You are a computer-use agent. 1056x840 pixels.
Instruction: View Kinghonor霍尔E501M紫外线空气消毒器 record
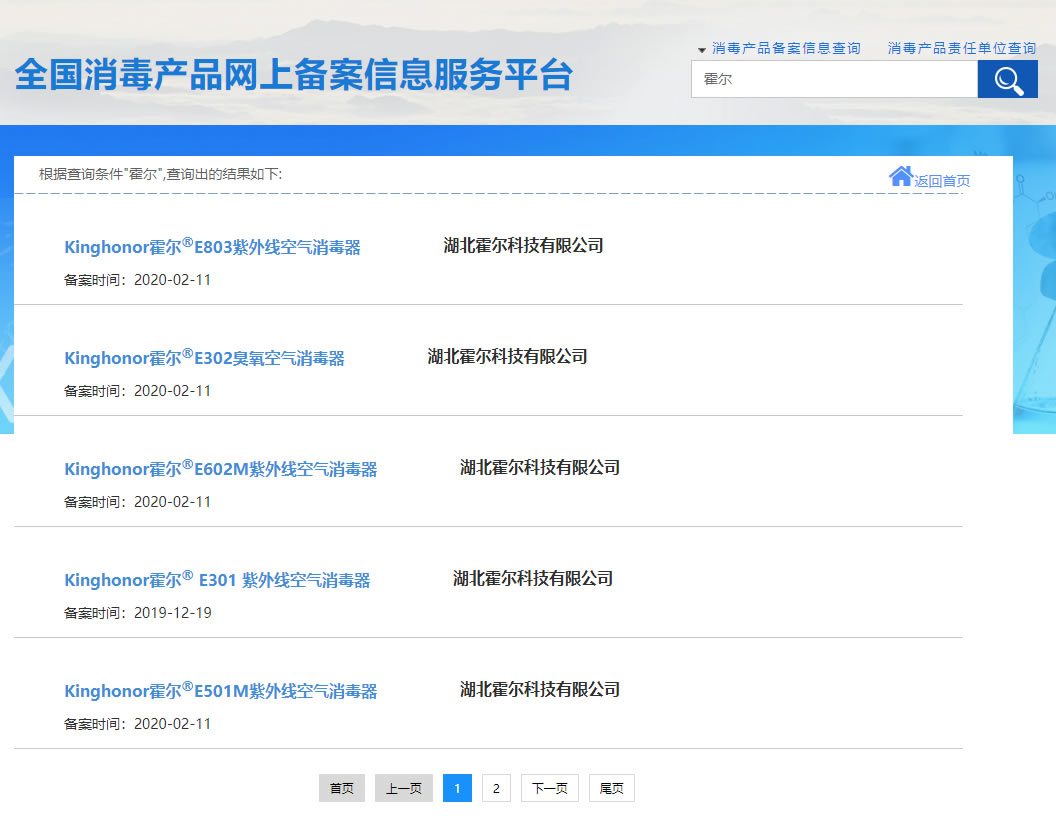pyautogui.click(x=221, y=691)
